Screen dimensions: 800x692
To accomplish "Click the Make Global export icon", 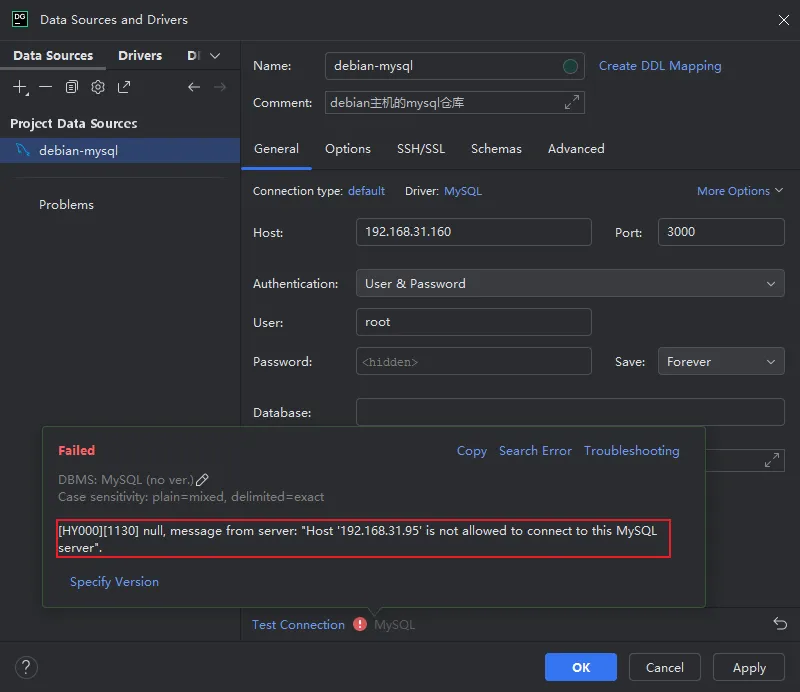I will 124,87.
